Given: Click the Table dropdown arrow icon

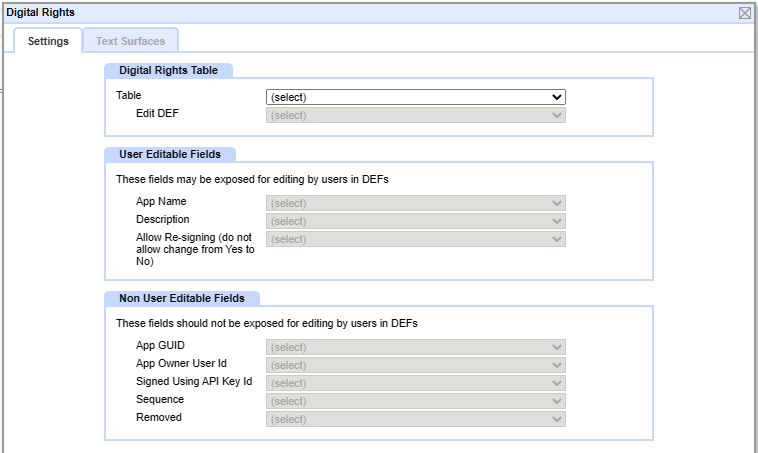Looking at the screenshot, I should 556,97.
